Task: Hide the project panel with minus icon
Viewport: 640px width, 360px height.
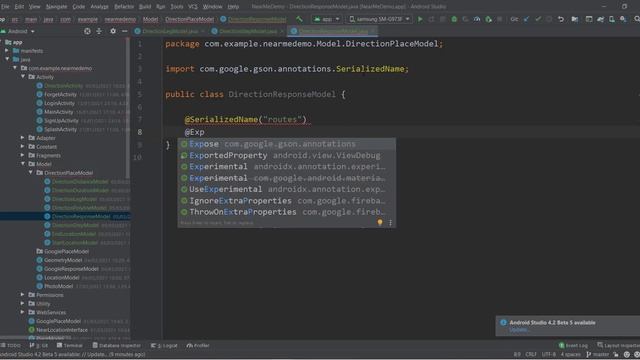Action: coord(124,31)
